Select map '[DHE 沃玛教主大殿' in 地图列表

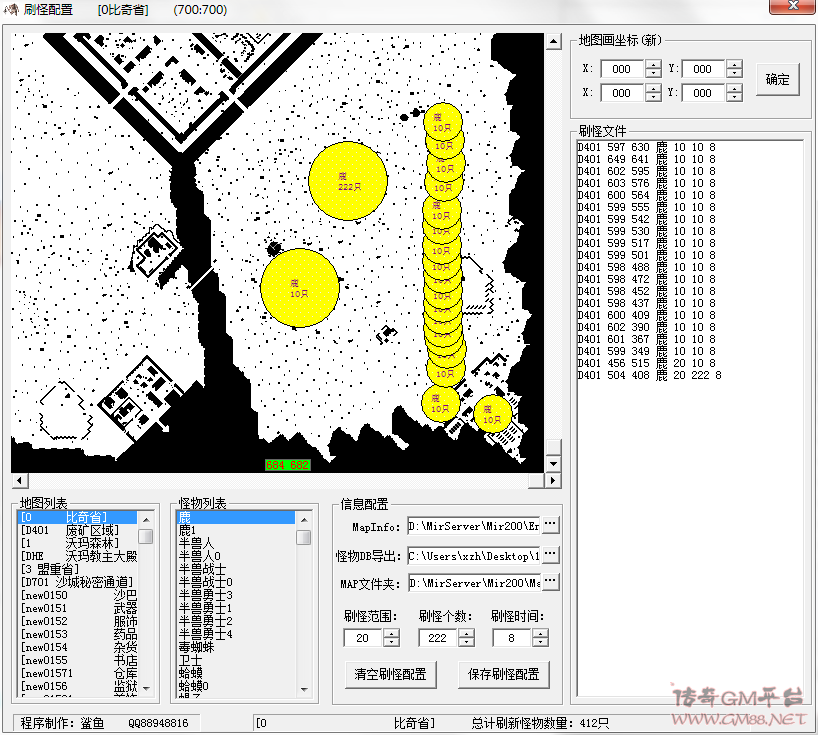77,556
